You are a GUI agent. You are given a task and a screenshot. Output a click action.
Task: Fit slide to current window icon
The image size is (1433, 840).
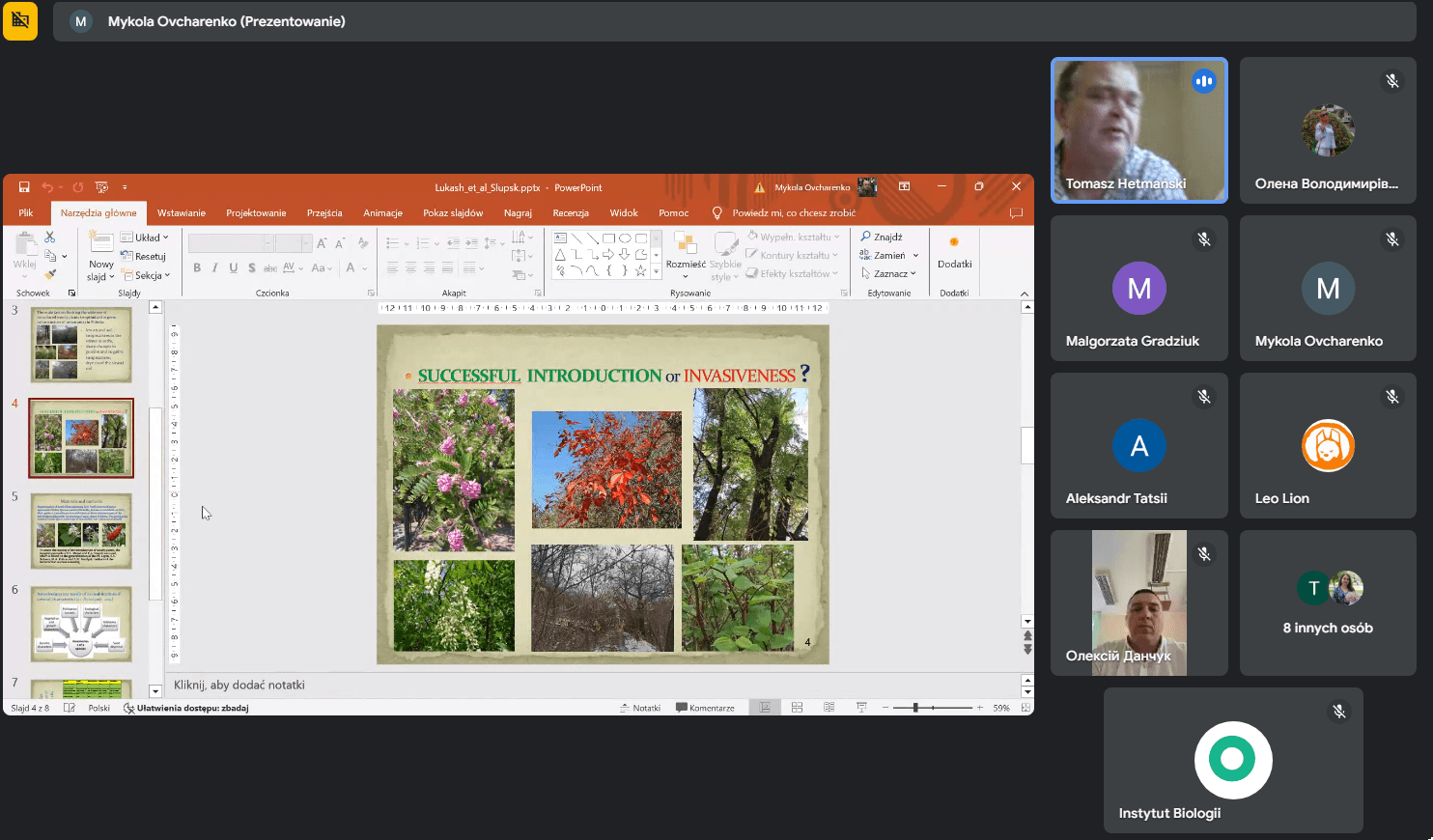coord(1026,708)
